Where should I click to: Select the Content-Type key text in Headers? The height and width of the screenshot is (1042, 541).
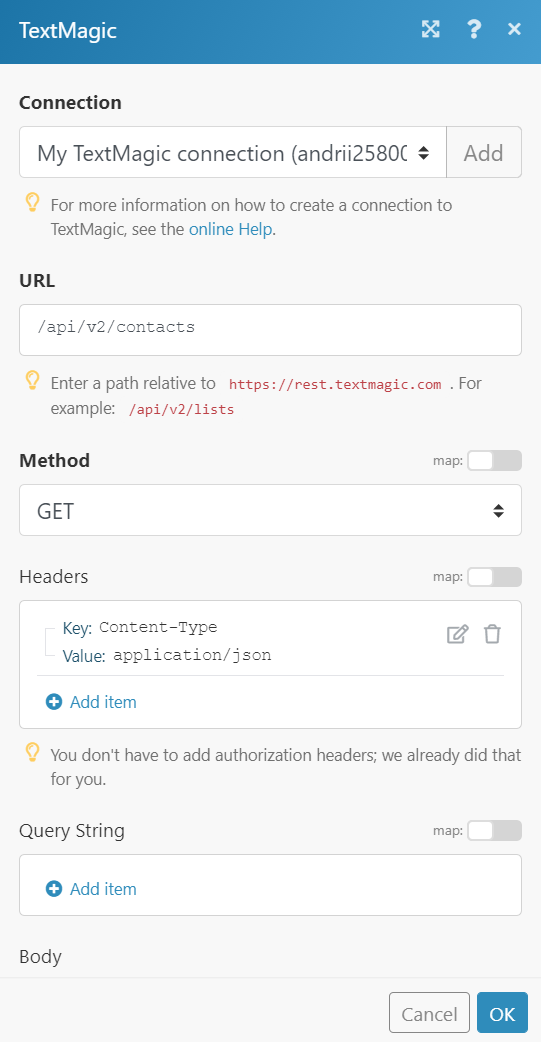(x=158, y=627)
